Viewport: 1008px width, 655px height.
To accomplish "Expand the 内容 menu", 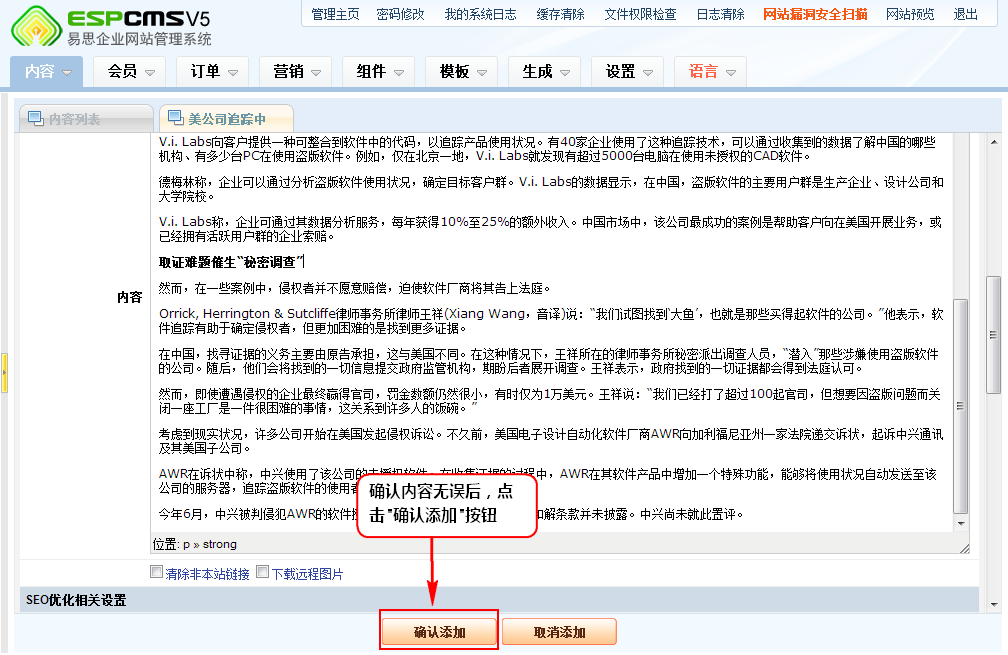I will click(46, 71).
